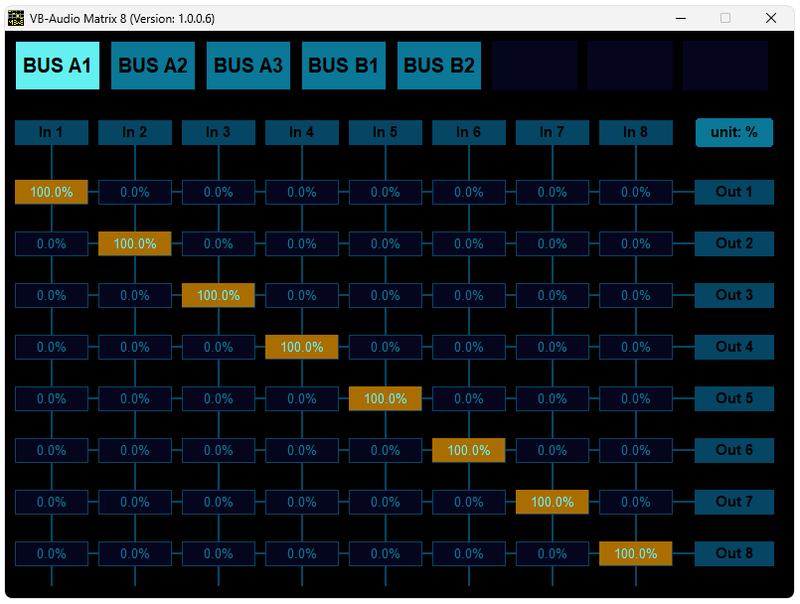
Task: Click the In 5 column header
Action: [385, 133]
